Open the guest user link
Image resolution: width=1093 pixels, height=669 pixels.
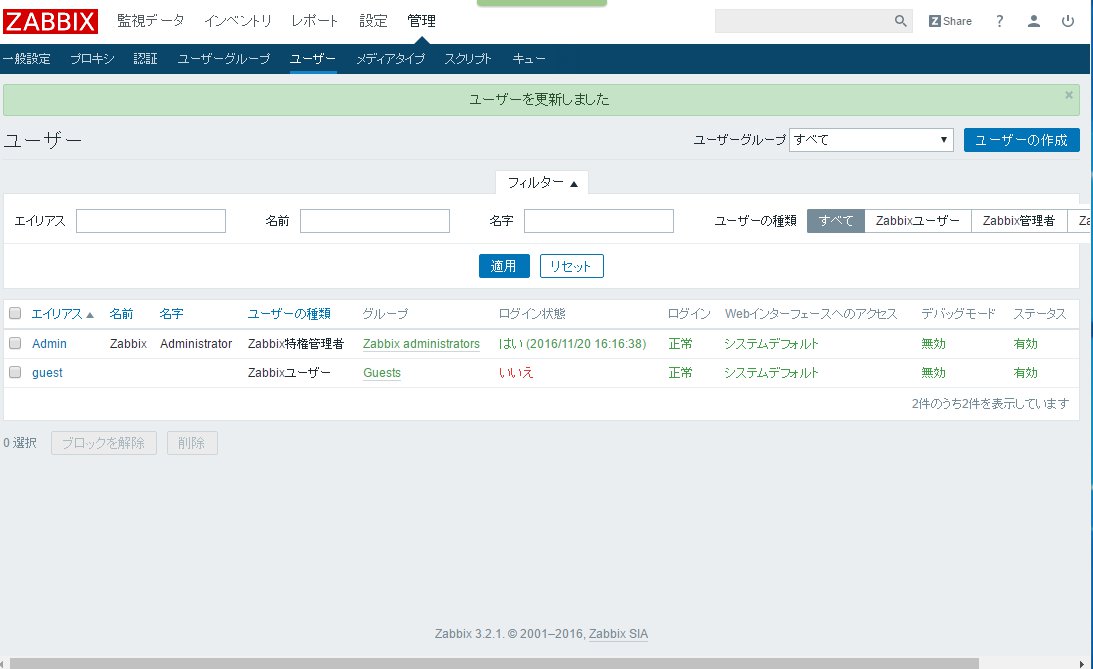pyautogui.click(x=47, y=373)
